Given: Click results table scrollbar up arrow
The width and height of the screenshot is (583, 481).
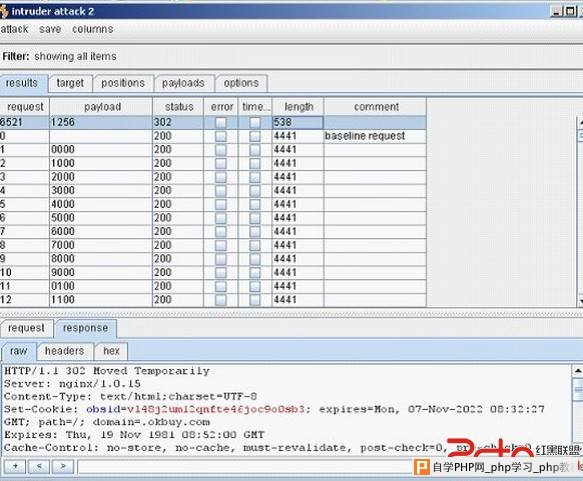Looking at the screenshot, I should coord(580,122).
